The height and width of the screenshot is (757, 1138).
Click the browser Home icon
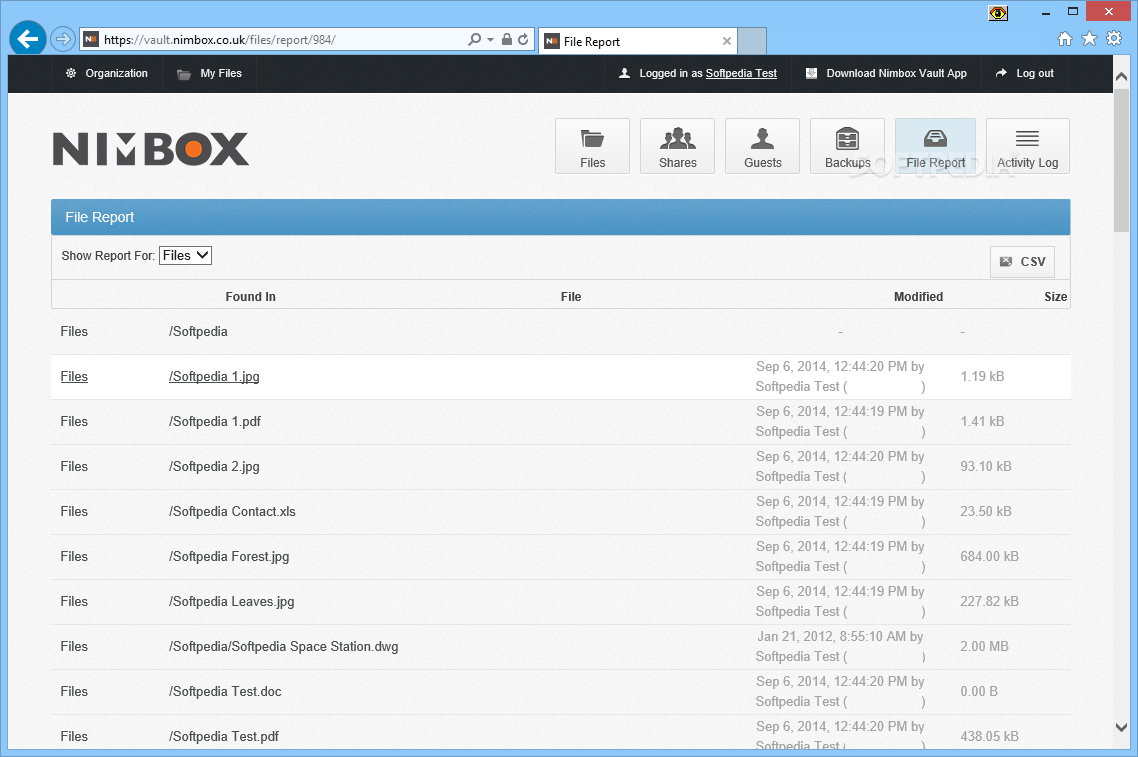point(1065,39)
